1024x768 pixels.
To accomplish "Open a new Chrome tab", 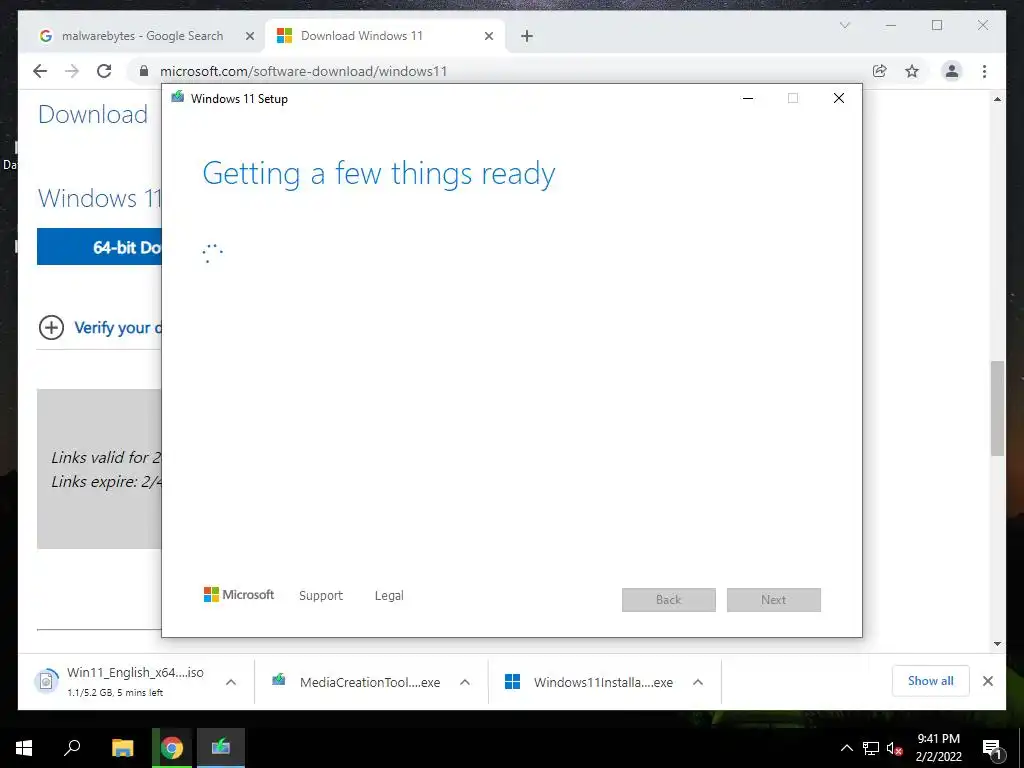I will click(x=527, y=37).
